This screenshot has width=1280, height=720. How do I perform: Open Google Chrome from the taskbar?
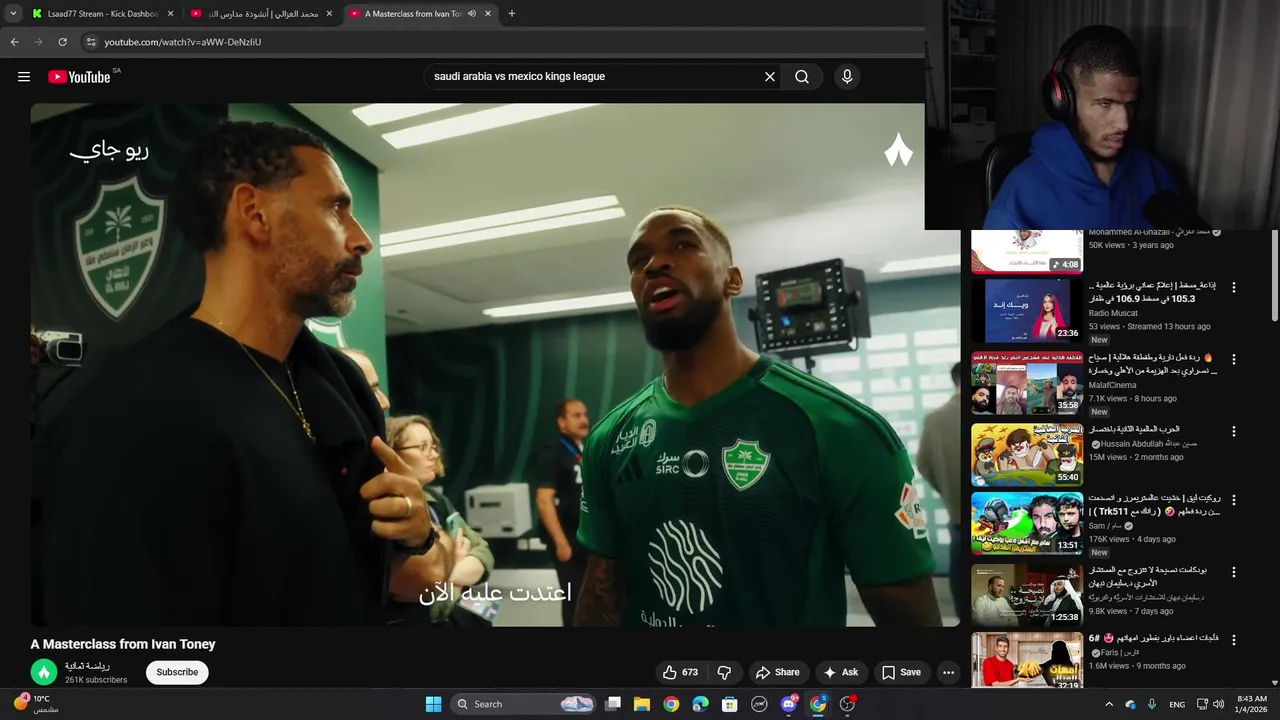pos(671,704)
